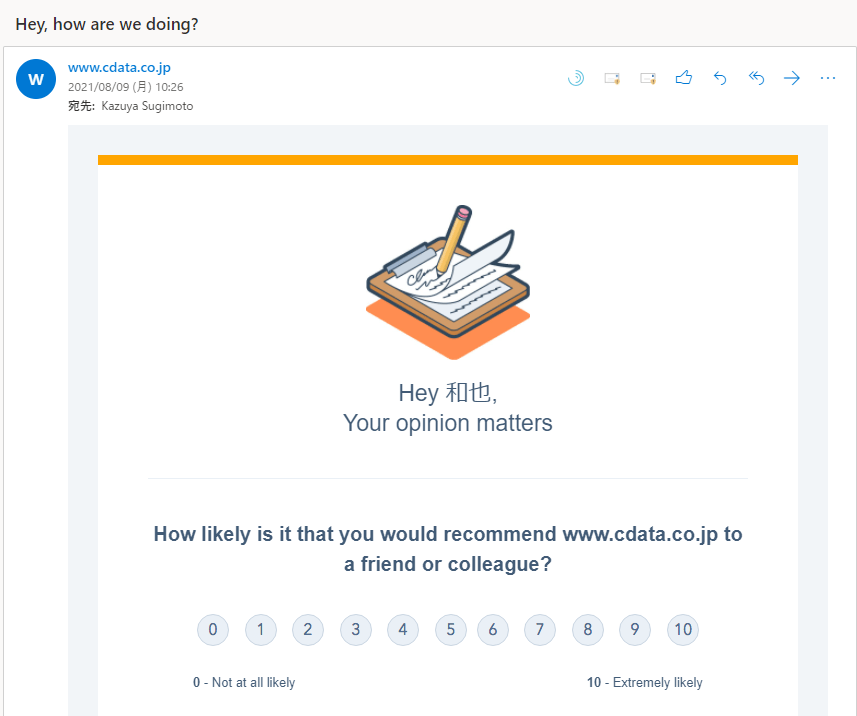
Task: Pick rating 2 for recommendation
Action: point(308,630)
